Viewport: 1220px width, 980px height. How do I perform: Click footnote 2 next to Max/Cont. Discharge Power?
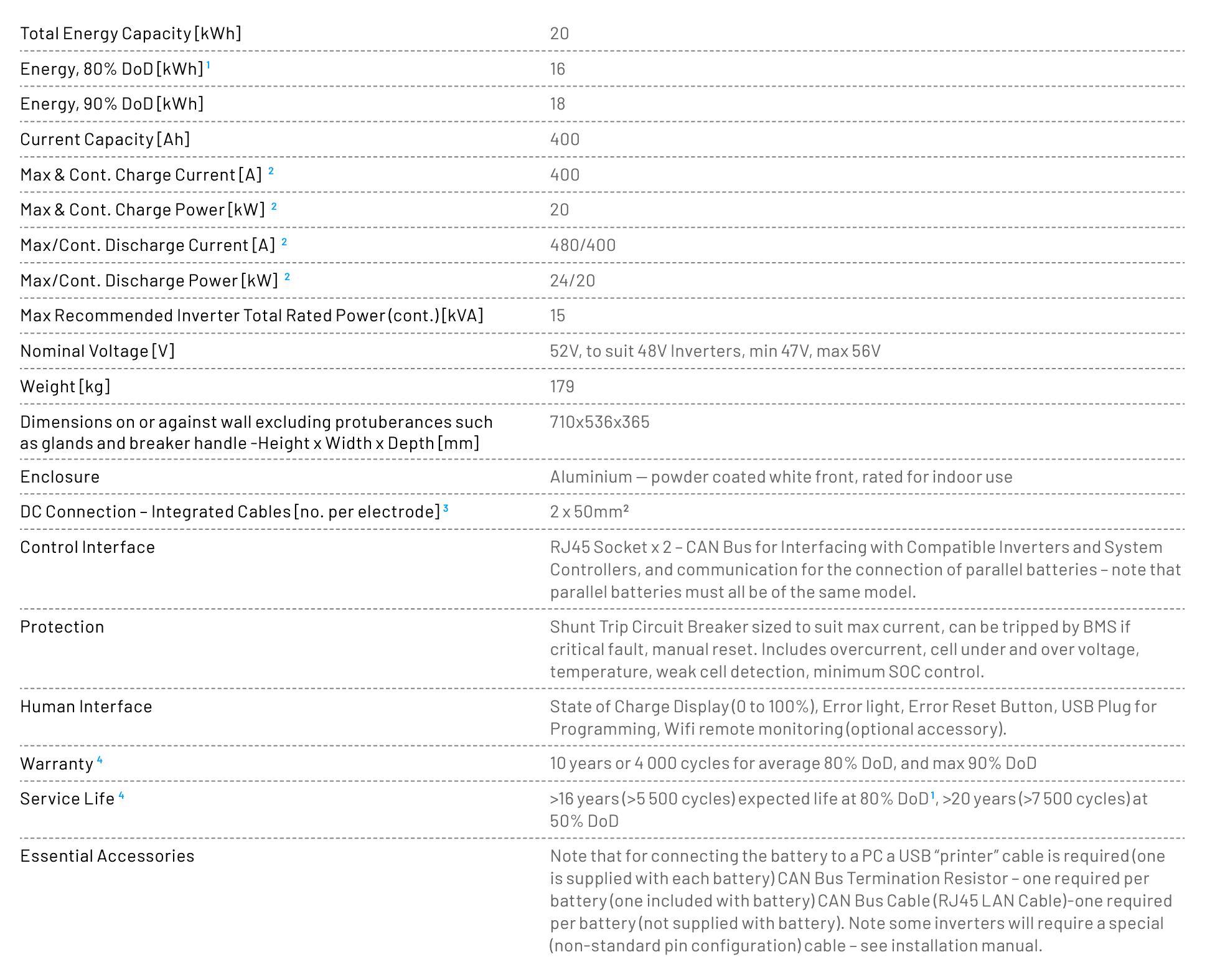point(287,276)
